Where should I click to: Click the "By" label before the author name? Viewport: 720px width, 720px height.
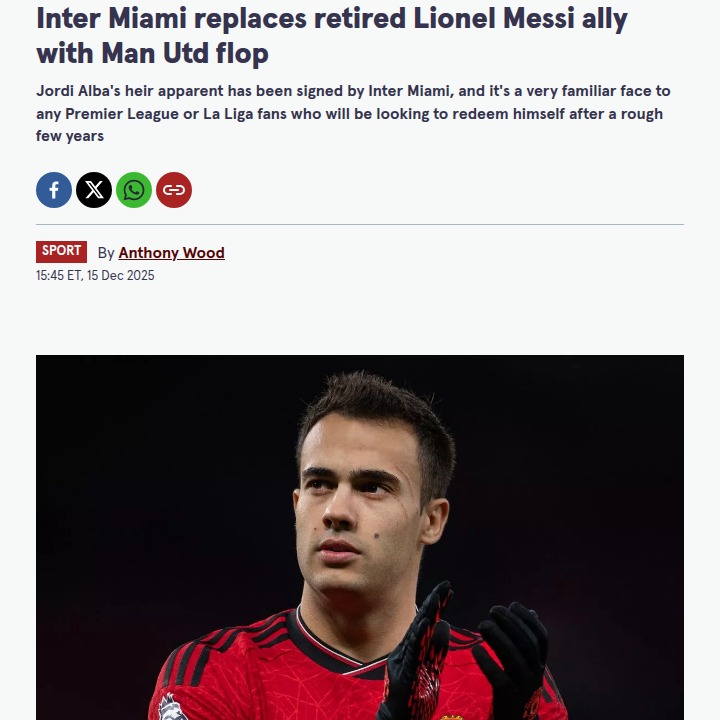(x=106, y=253)
